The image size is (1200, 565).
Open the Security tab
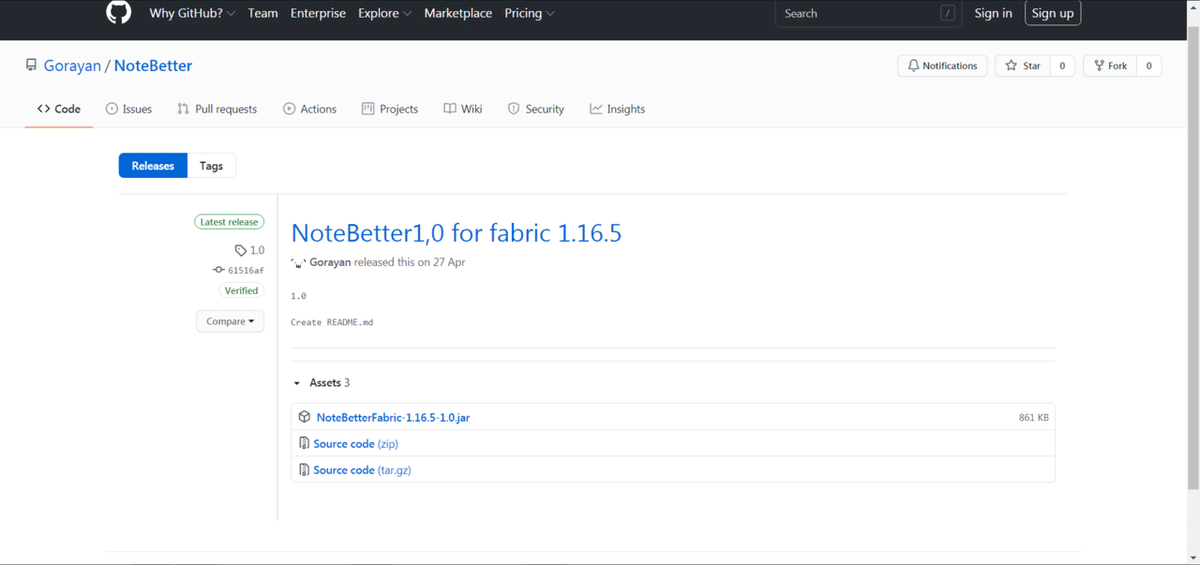pyautogui.click(x=536, y=109)
